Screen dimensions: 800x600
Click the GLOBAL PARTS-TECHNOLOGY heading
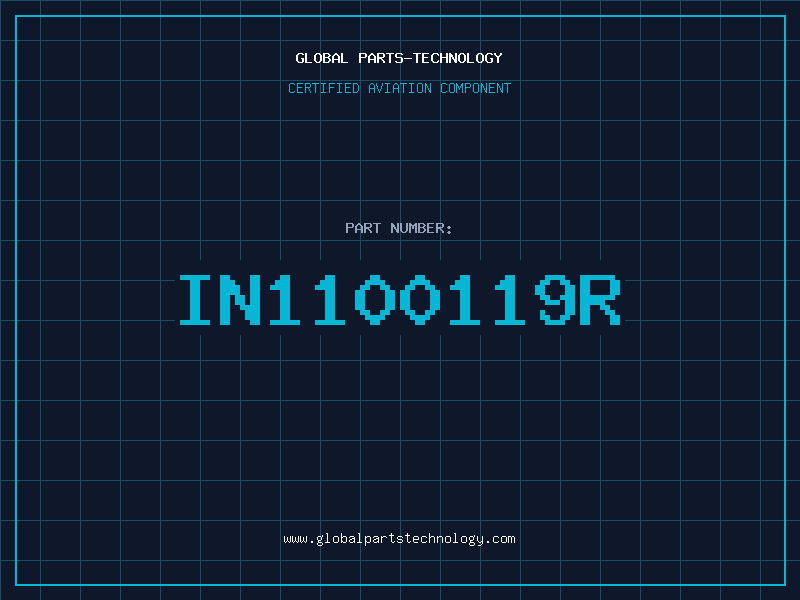399,58
